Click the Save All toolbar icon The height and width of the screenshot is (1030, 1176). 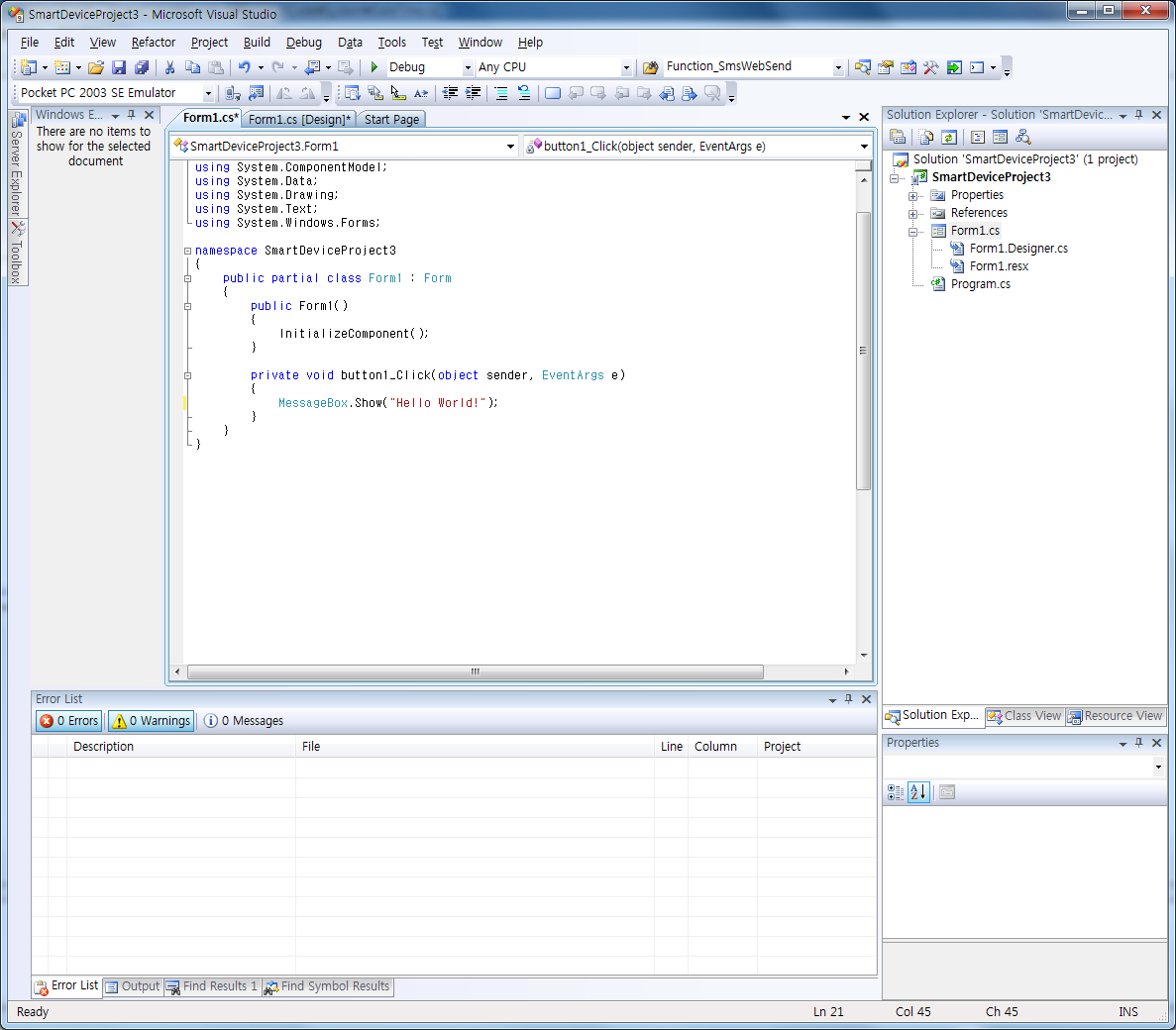(x=142, y=67)
